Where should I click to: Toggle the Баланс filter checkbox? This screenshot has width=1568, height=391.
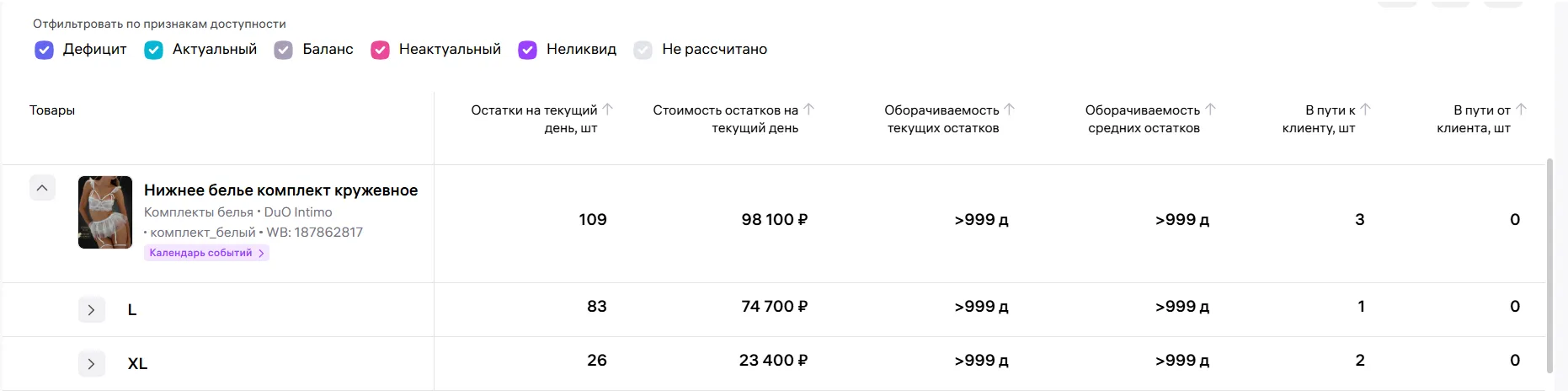point(284,50)
